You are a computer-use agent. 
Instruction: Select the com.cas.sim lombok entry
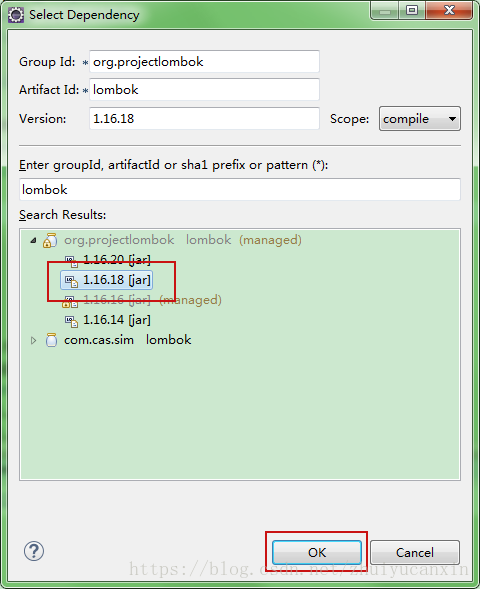click(127, 340)
